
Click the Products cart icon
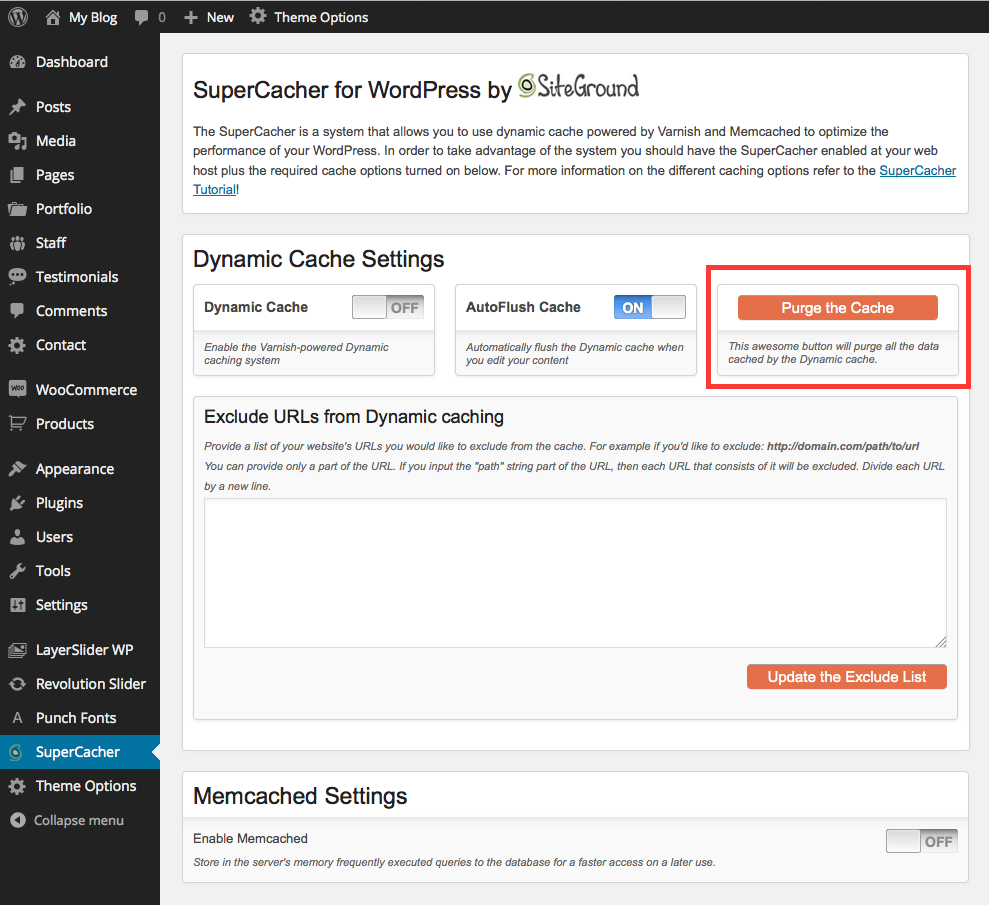pos(18,423)
